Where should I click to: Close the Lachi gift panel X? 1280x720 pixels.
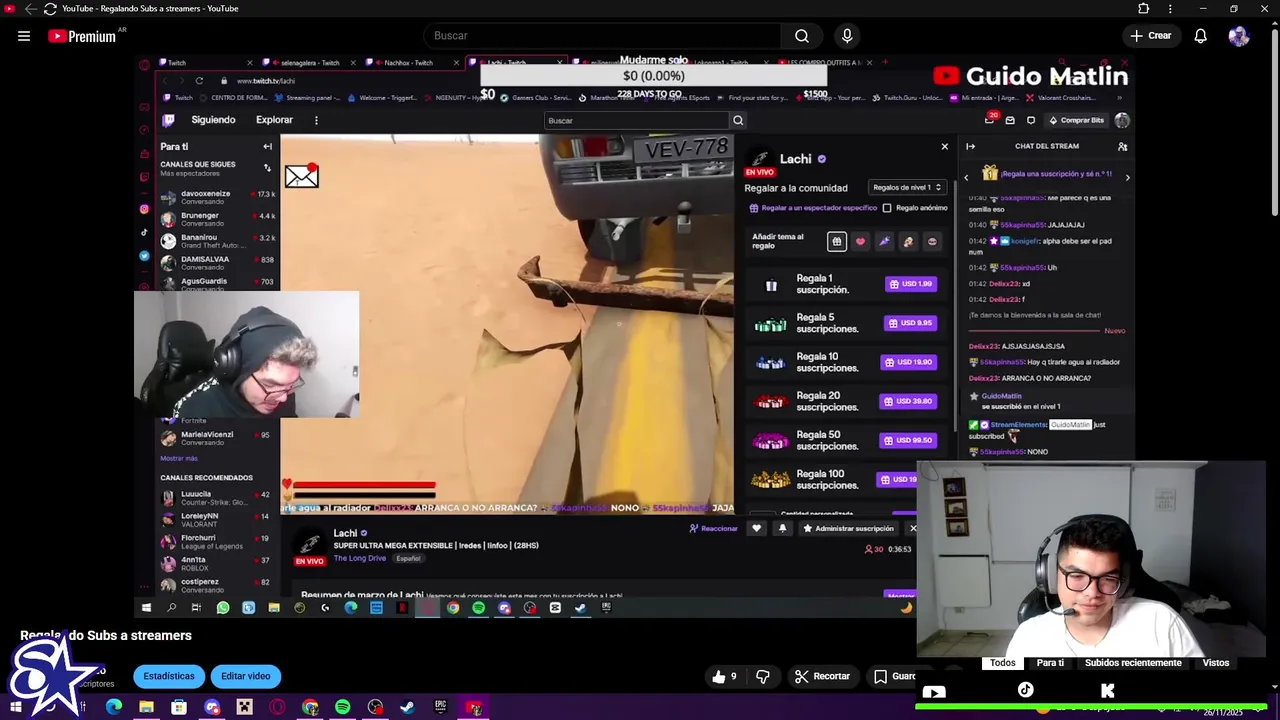click(944, 147)
